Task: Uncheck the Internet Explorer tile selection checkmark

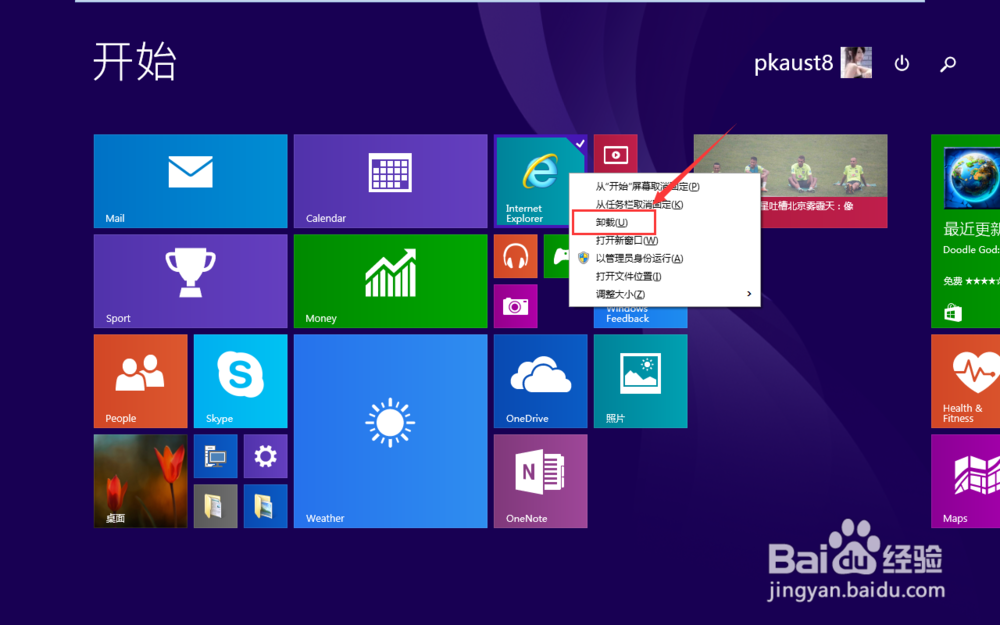Action: click(x=579, y=143)
